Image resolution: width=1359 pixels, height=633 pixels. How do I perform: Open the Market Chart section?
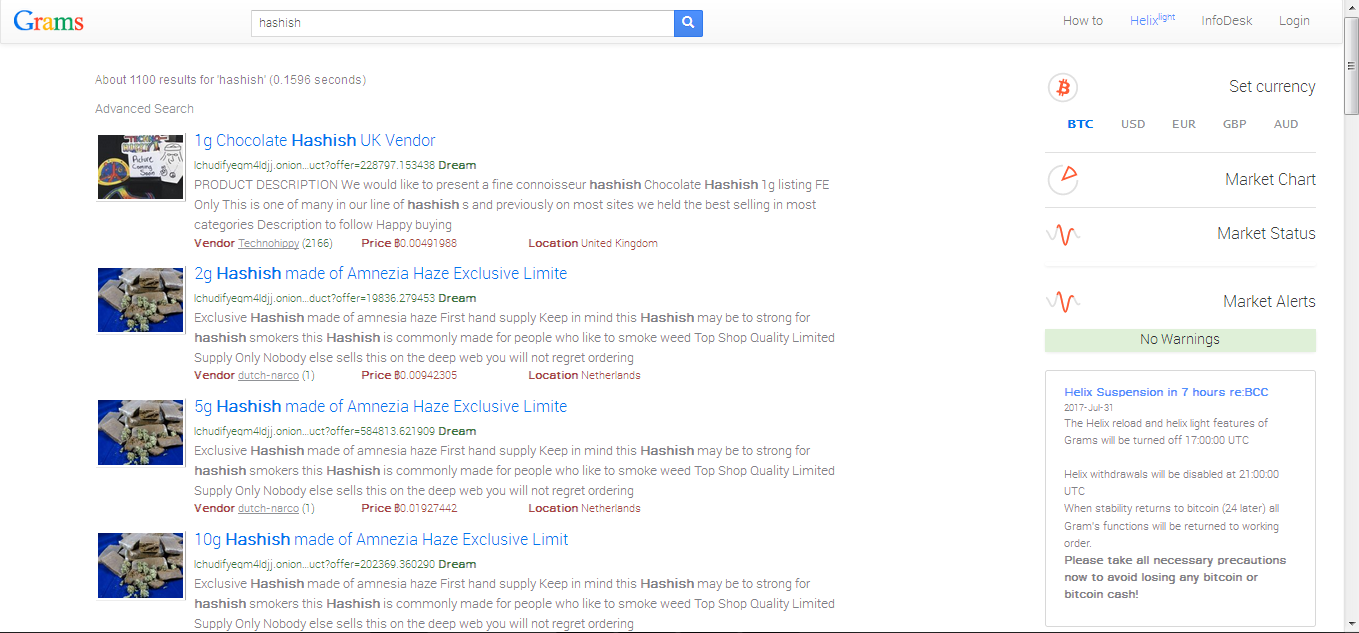click(1270, 180)
